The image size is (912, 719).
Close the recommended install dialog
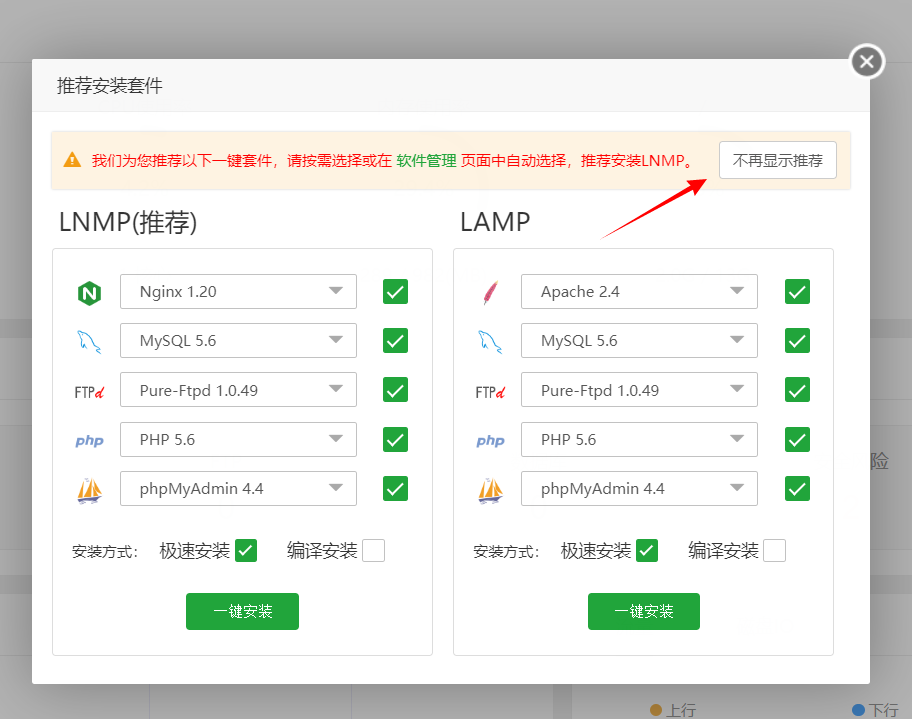[x=867, y=61]
